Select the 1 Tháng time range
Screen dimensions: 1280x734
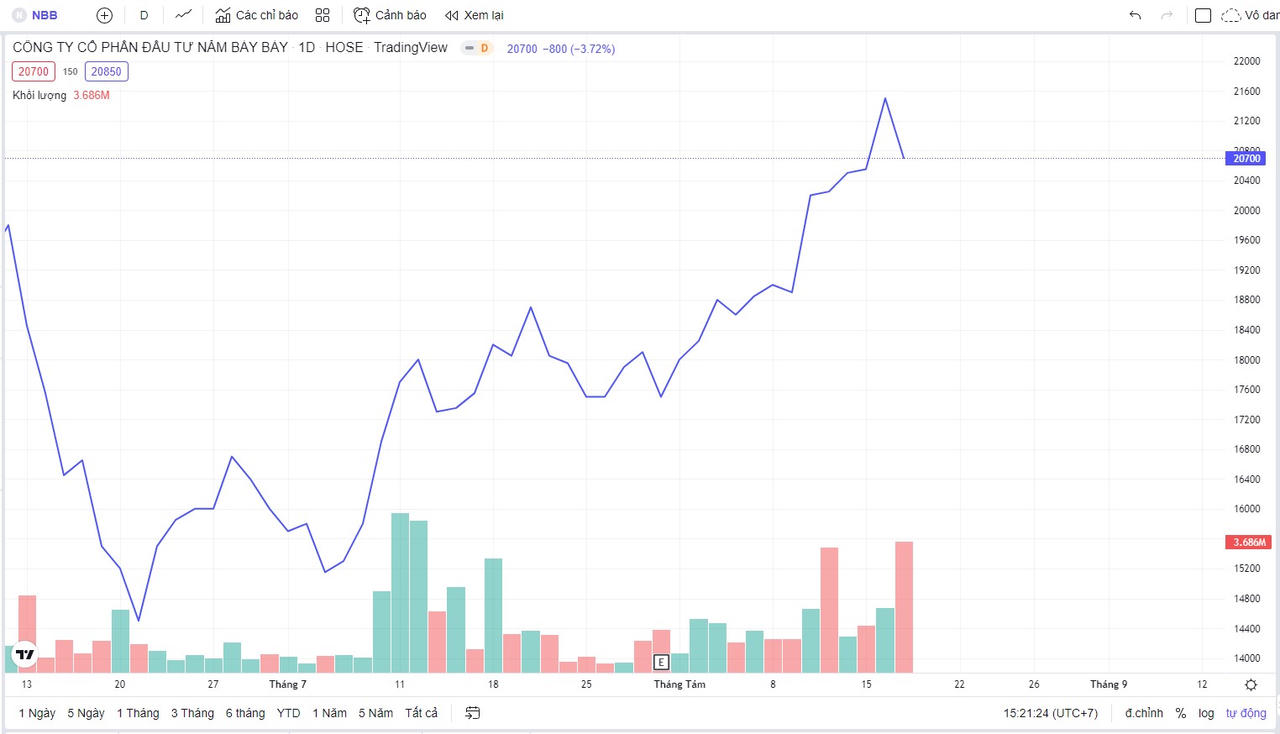(138, 713)
